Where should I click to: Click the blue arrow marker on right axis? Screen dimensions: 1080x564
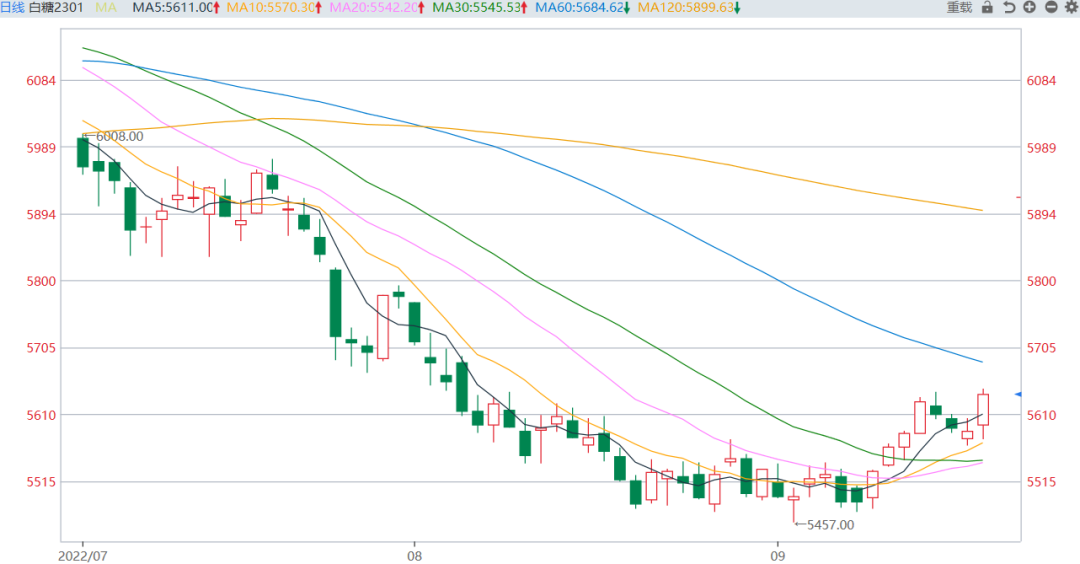coord(1019,394)
